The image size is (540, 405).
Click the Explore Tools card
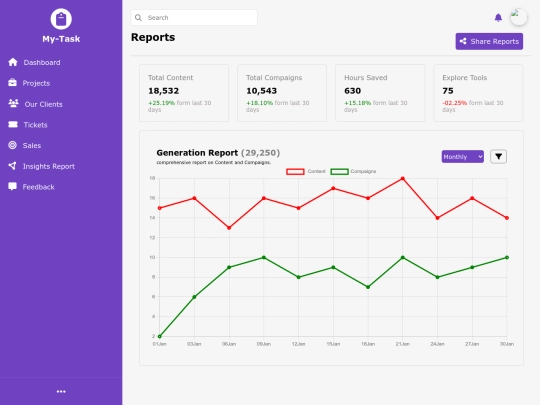click(478, 93)
